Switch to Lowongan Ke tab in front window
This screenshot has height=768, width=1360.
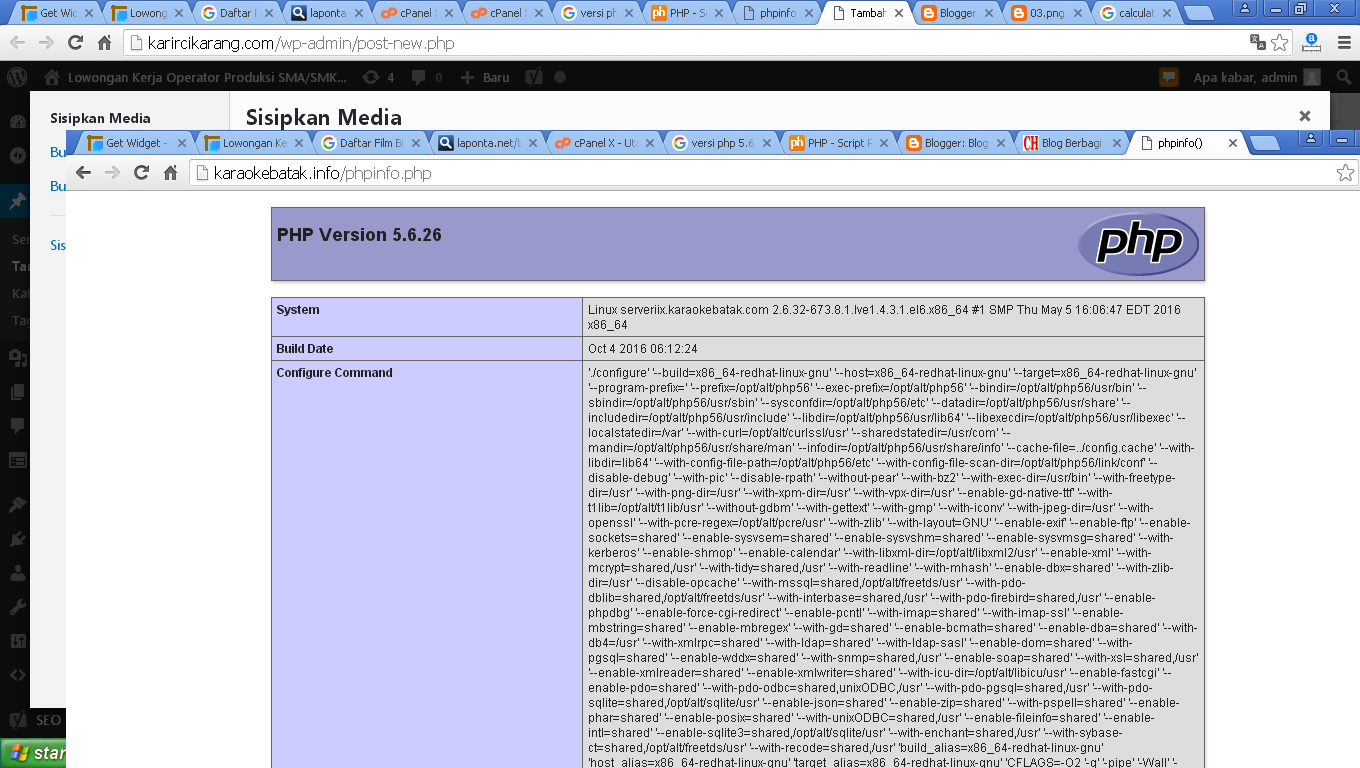(254, 143)
